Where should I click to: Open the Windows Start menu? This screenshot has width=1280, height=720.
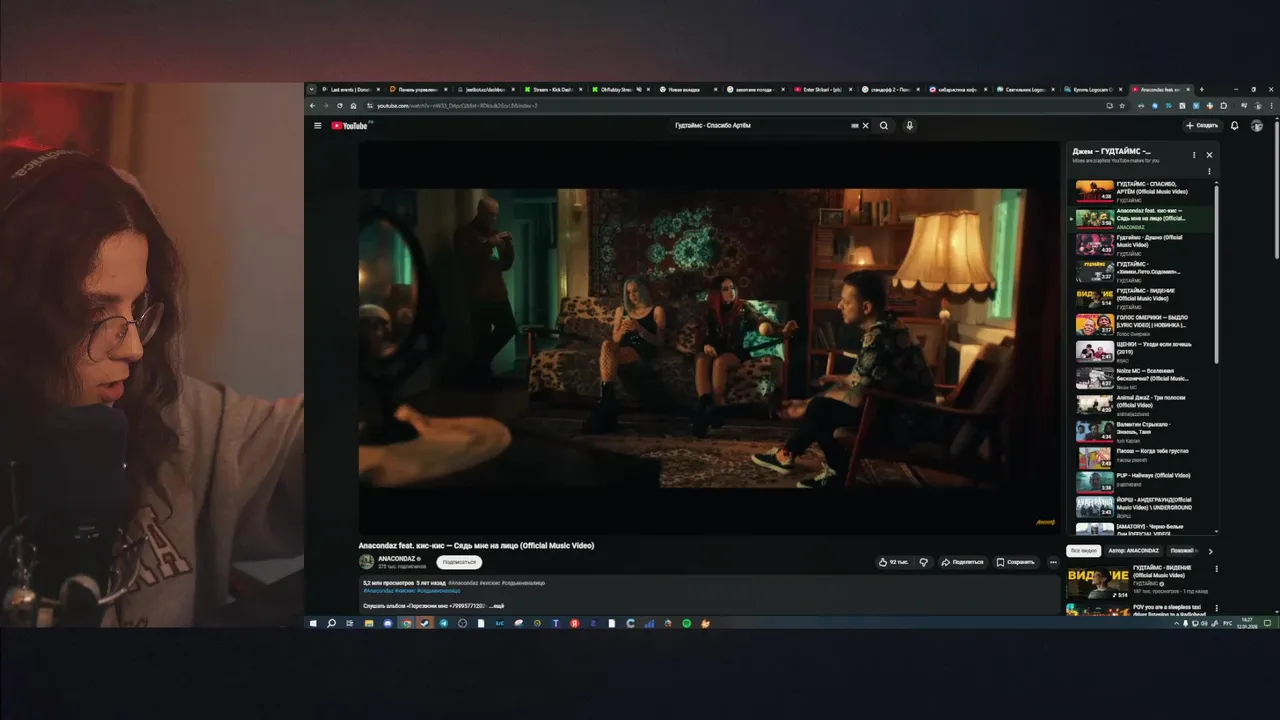pos(312,623)
